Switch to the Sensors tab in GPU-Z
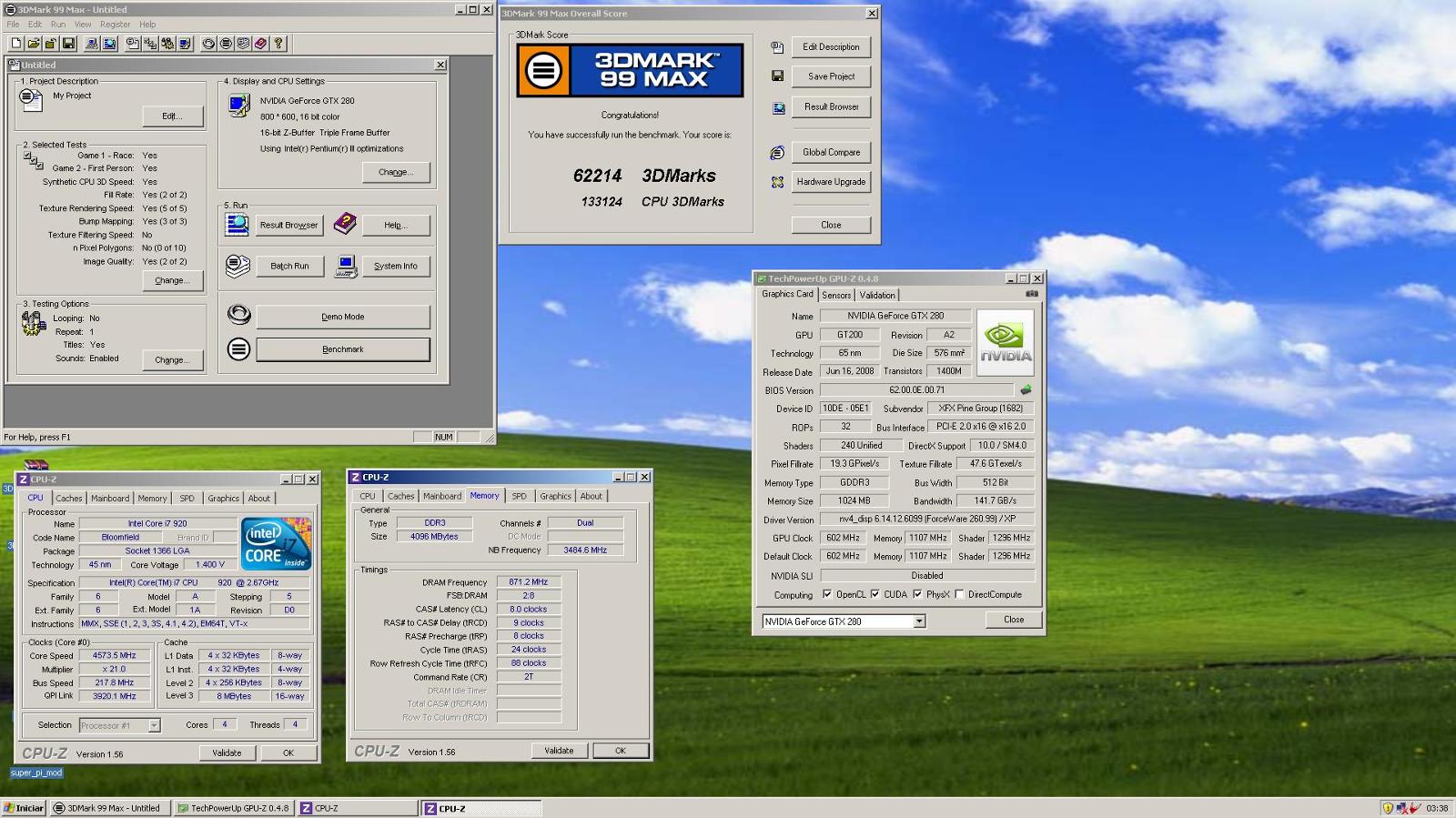The height and width of the screenshot is (818, 1456). pos(836,295)
